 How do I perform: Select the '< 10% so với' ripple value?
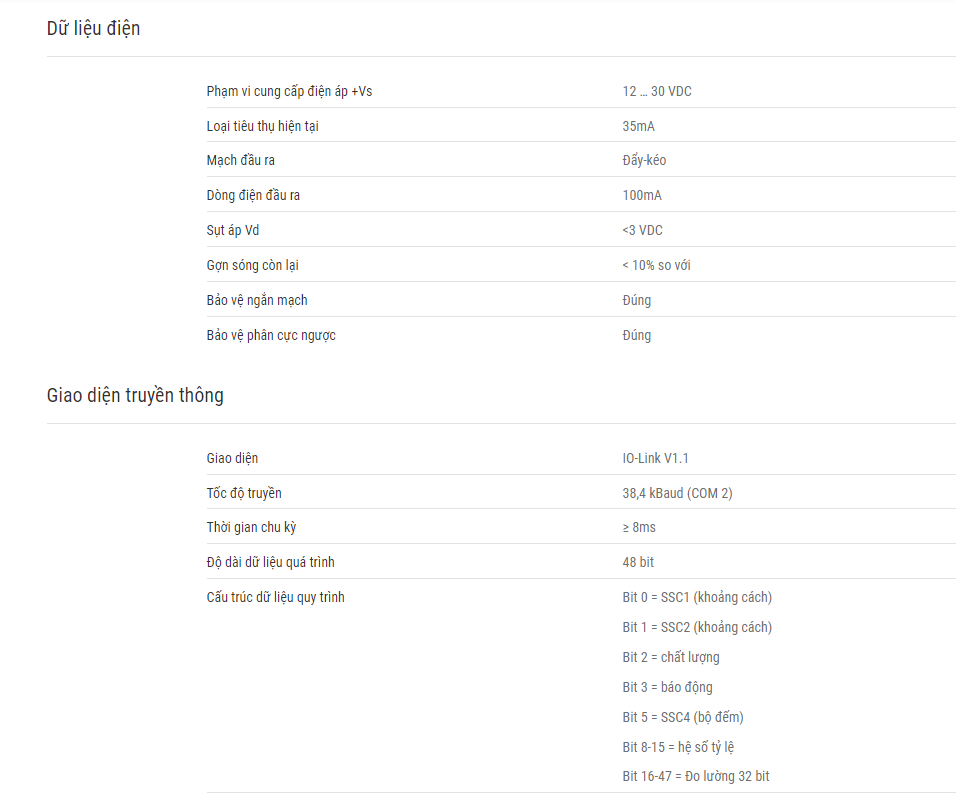(x=656, y=265)
